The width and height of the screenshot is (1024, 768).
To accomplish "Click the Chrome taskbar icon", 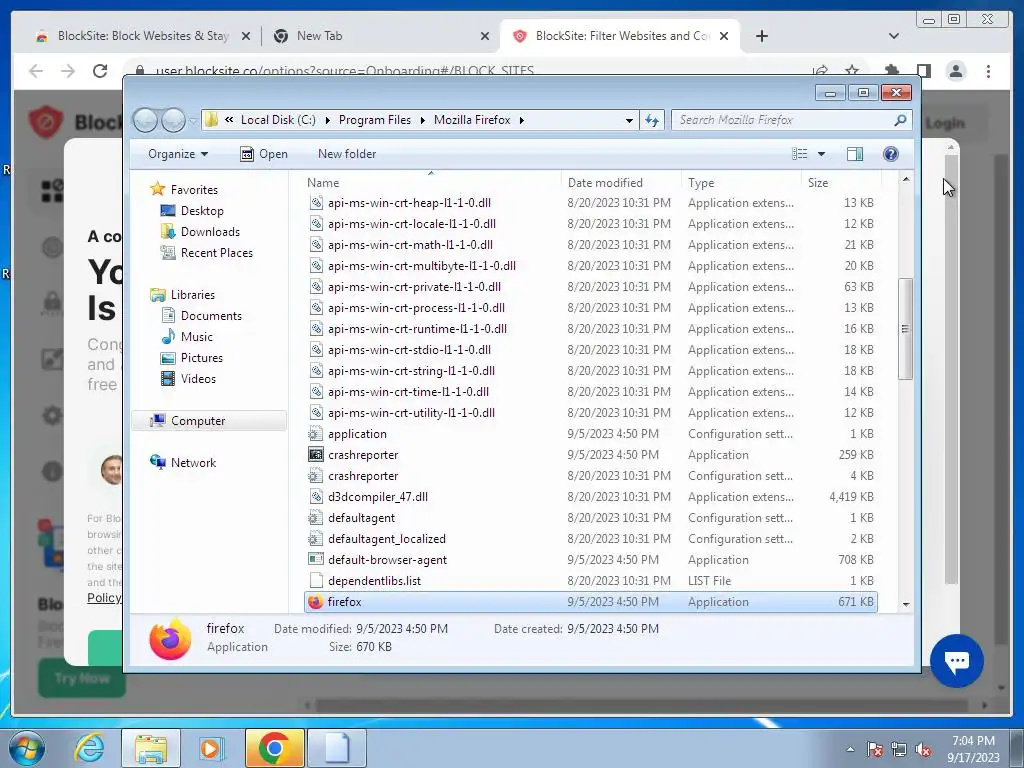I will pyautogui.click(x=274, y=748).
